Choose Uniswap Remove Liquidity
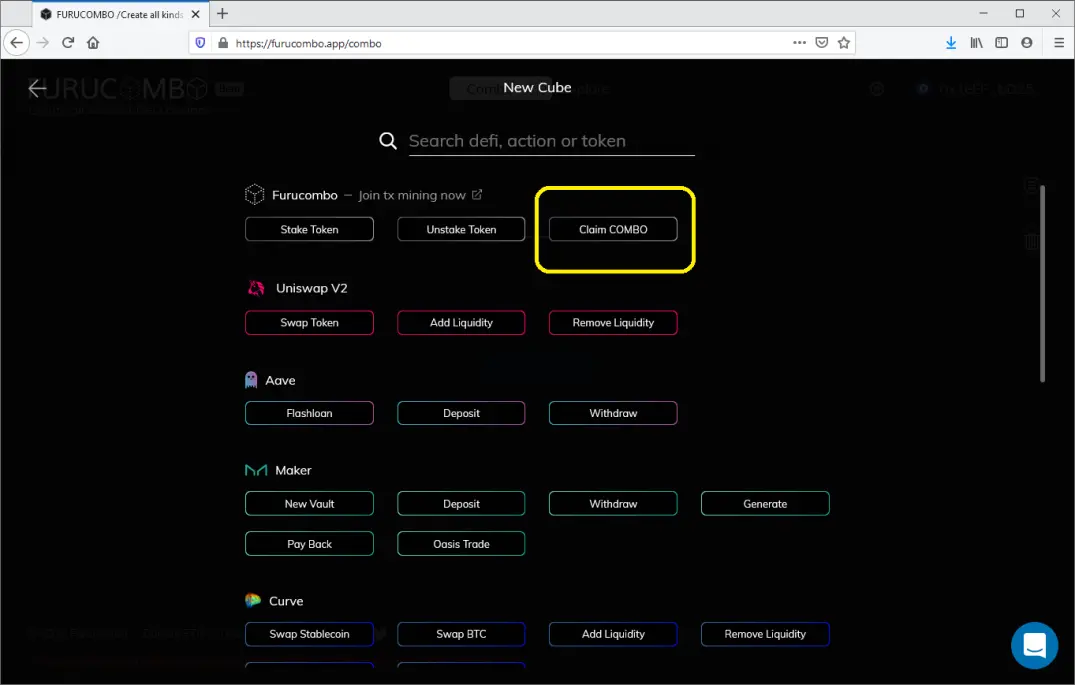The width and height of the screenshot is (1075, 685). tap(613, 322)
